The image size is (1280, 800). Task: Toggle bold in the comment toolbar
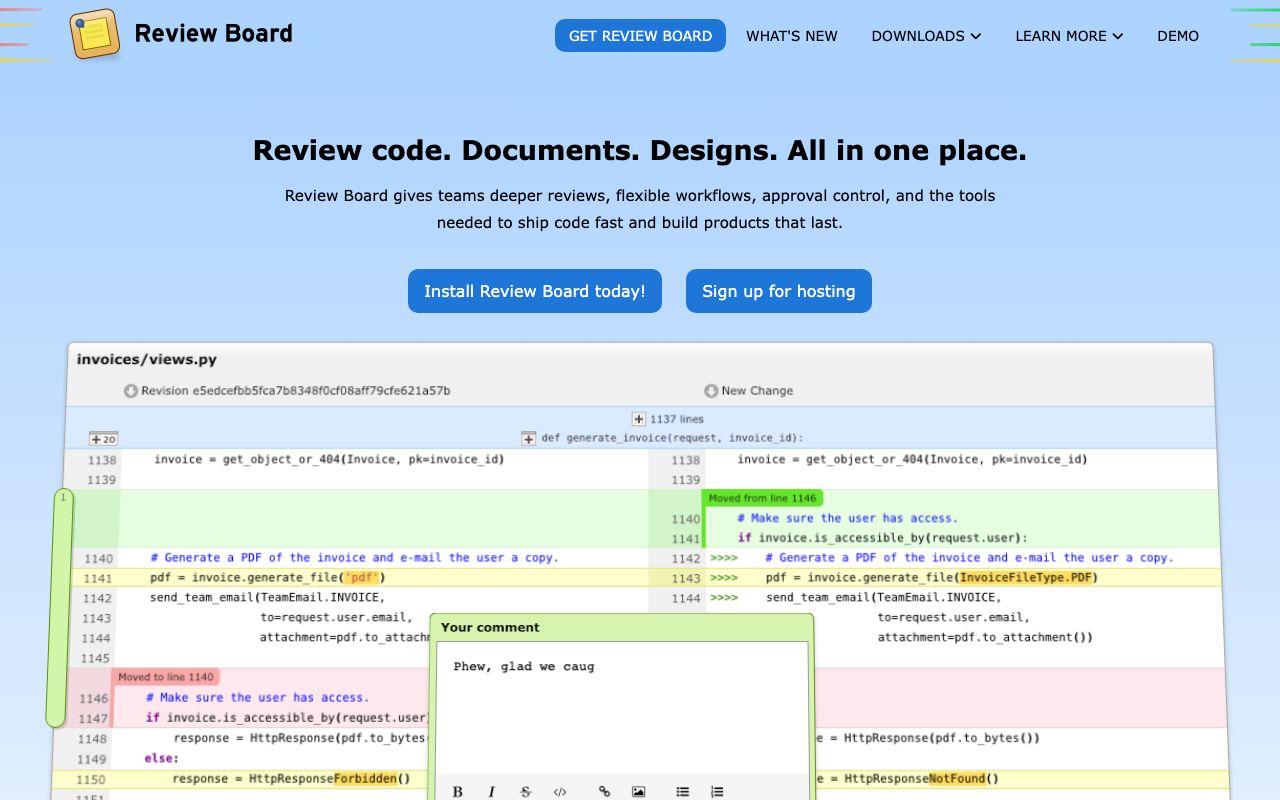(458, 791)
